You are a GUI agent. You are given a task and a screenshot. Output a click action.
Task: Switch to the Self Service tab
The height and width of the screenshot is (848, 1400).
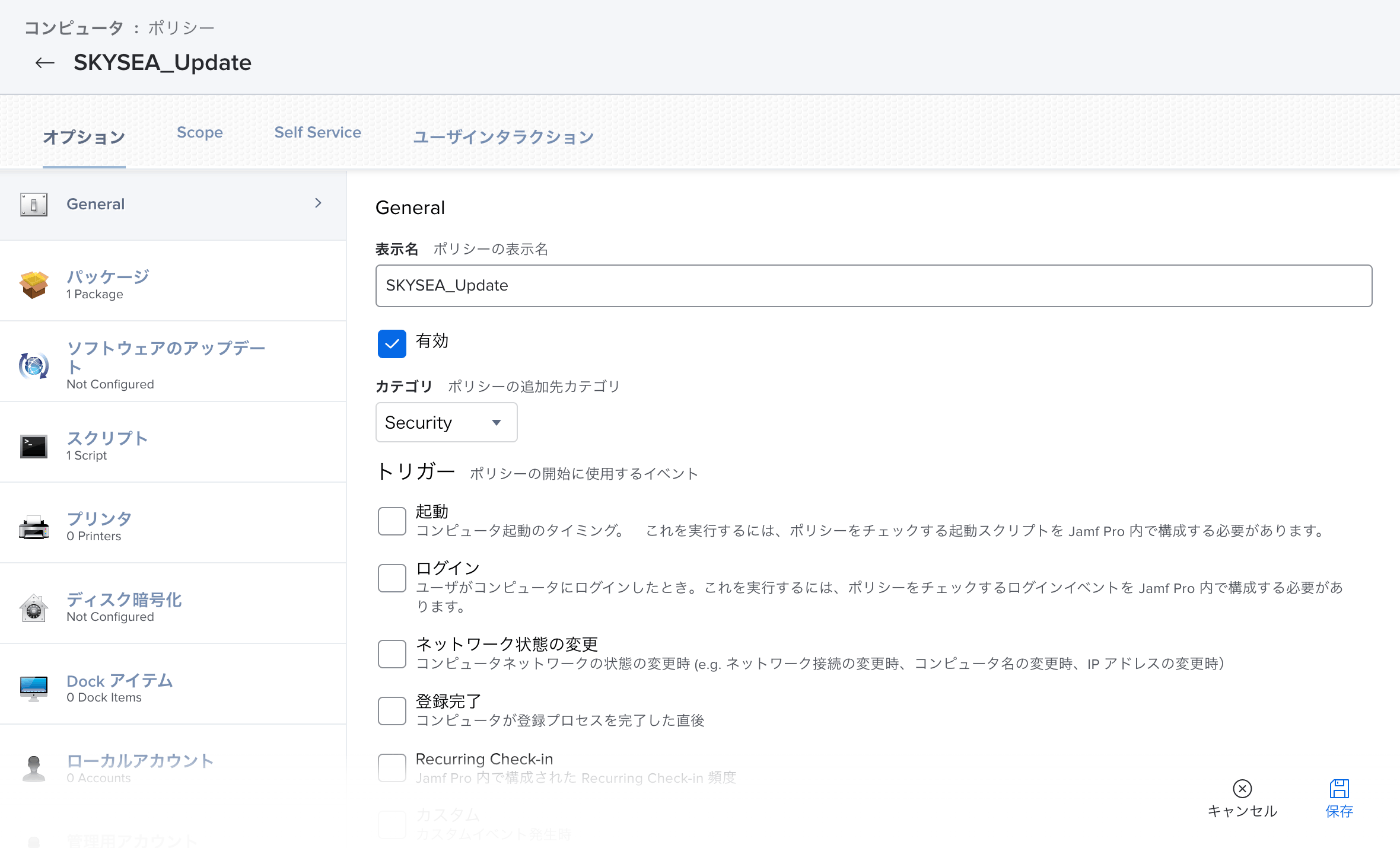coord(318,132)
